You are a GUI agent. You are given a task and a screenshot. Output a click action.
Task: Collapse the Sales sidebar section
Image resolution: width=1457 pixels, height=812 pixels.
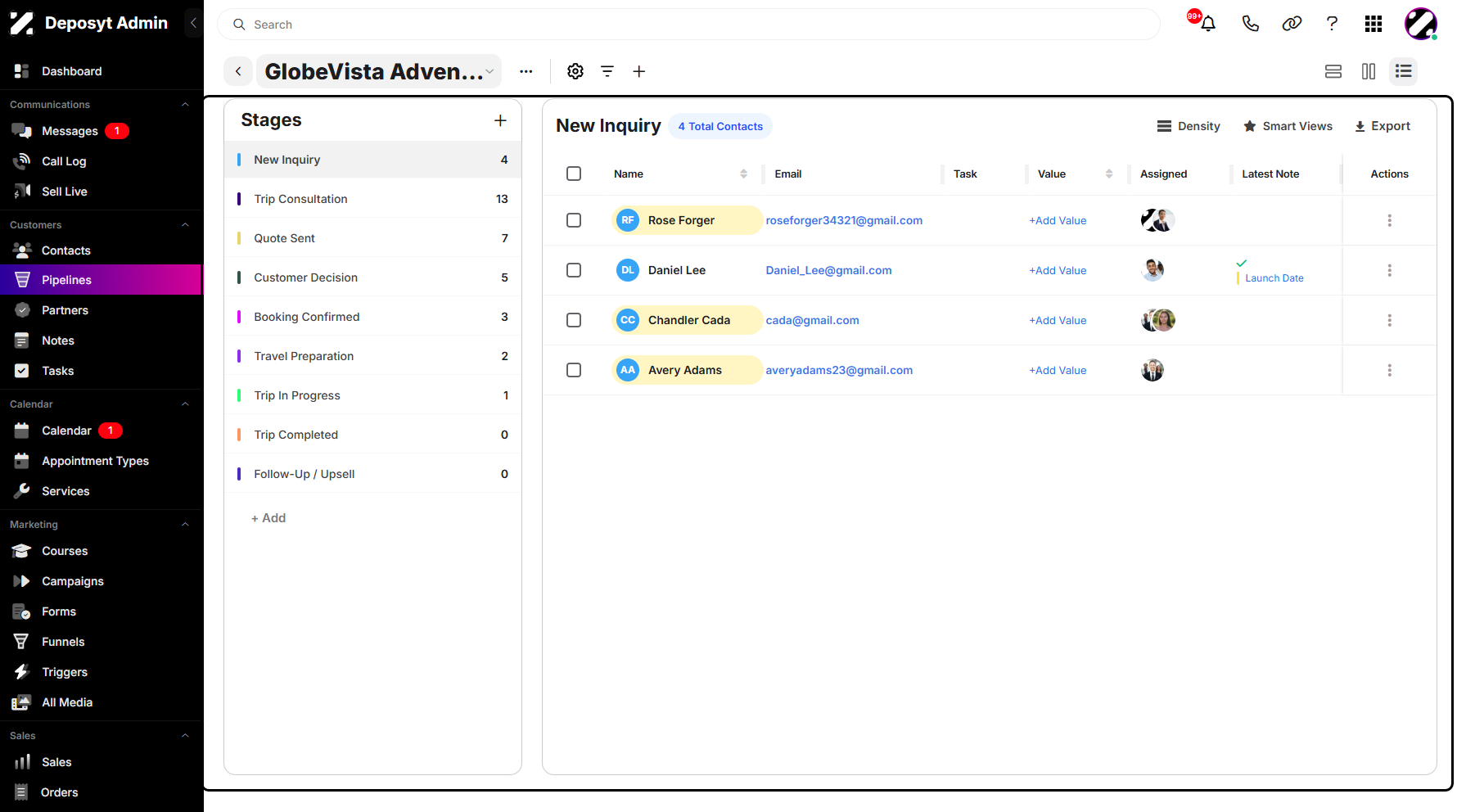(185, 736)
